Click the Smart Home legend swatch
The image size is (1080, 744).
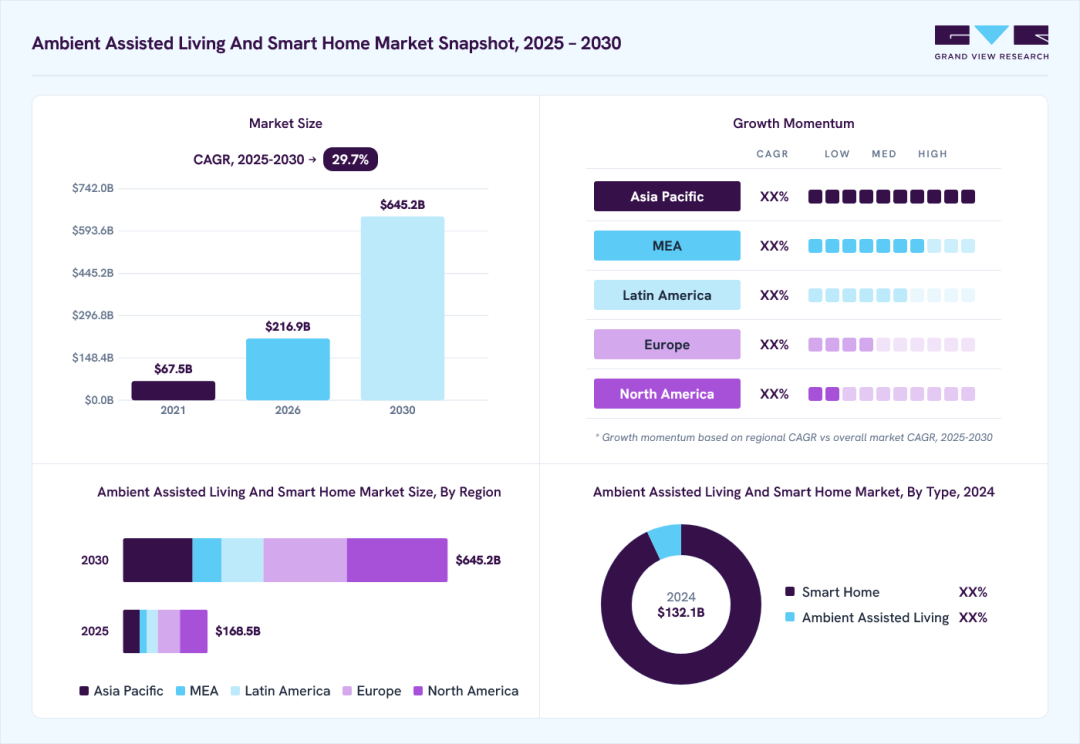(790, 592)
